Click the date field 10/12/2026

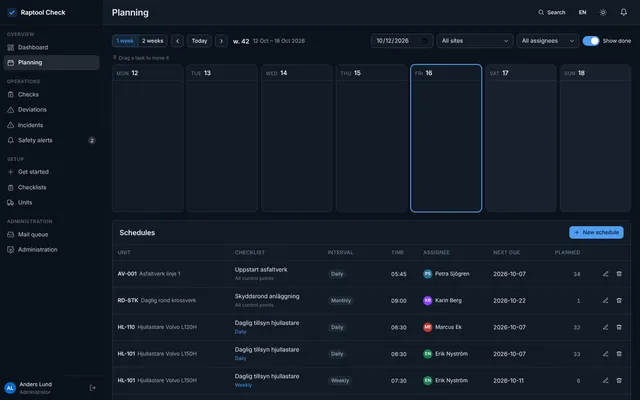click(x=402, y=41)
